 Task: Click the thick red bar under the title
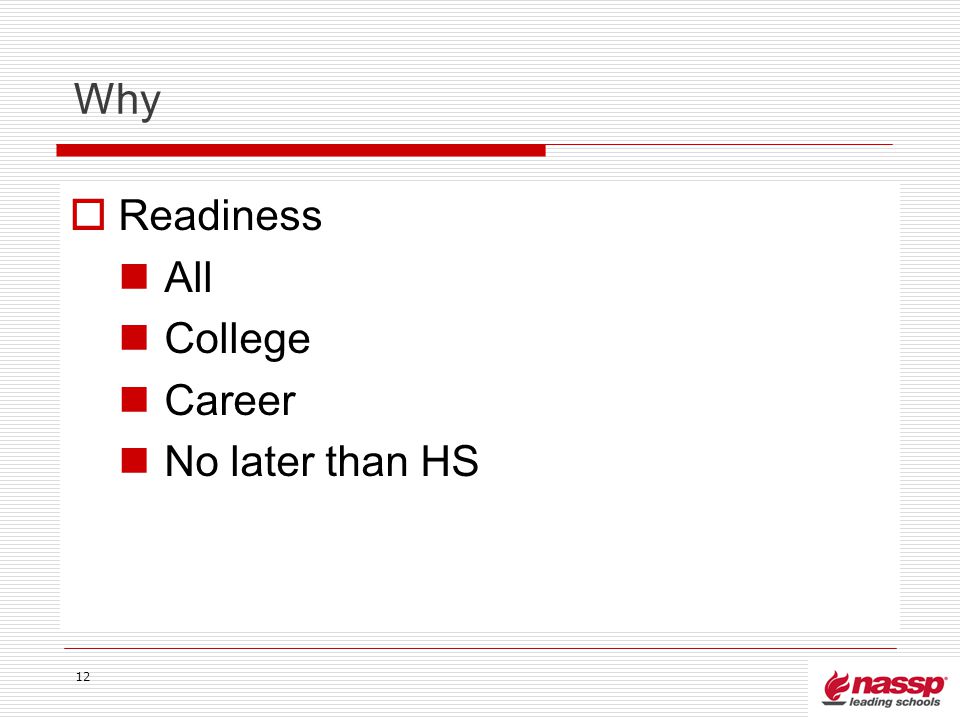tap(301, 150)
